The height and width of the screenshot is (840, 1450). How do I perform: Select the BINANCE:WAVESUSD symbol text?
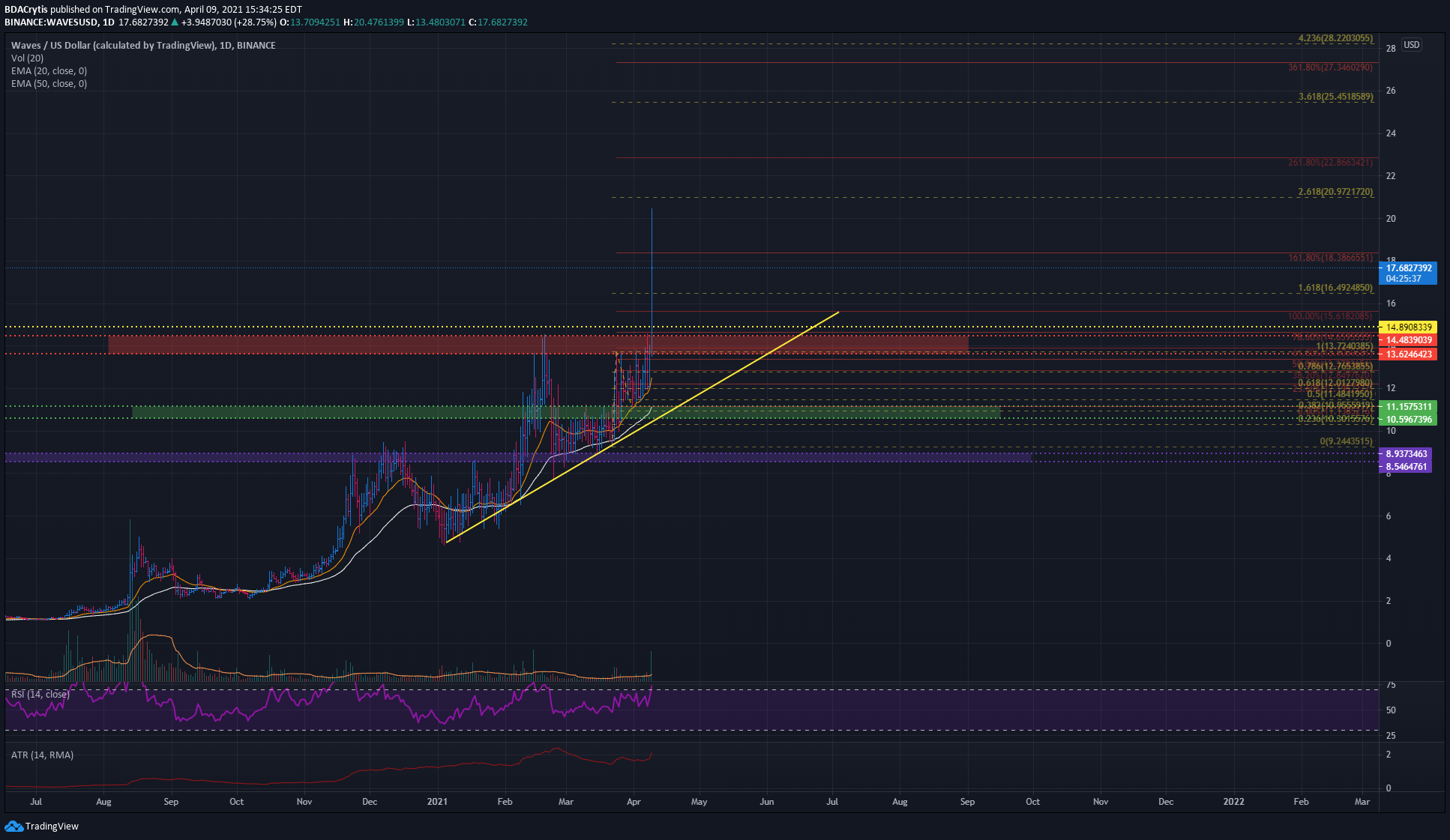pos(51,22)
